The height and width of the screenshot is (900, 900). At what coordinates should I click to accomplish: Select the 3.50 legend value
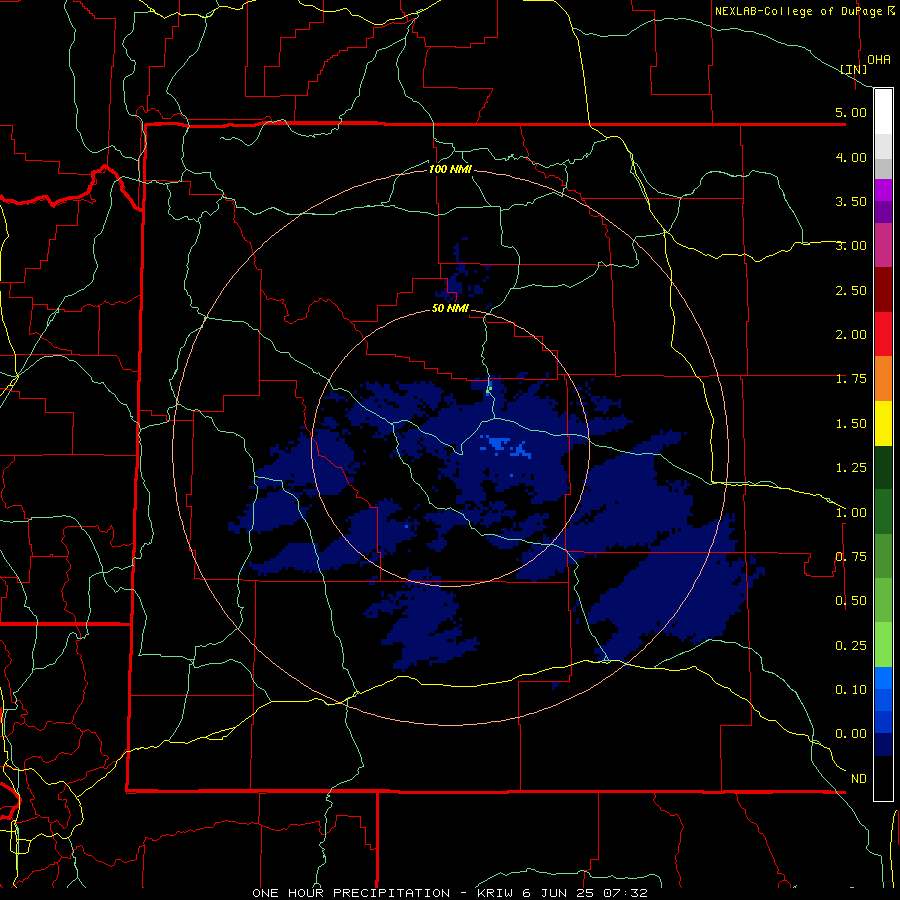pyautogui.click(x=851, y=201)
